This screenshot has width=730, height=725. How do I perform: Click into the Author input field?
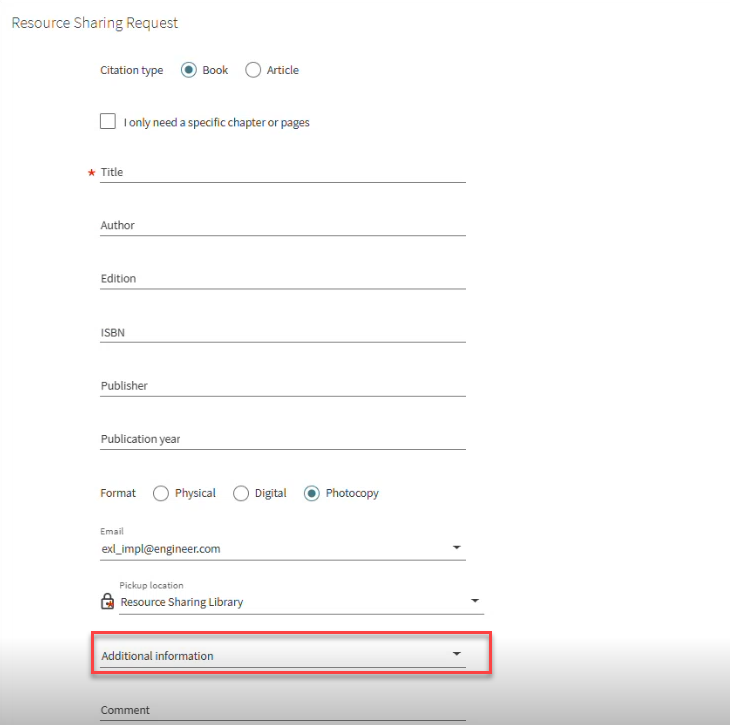point(283,225)
